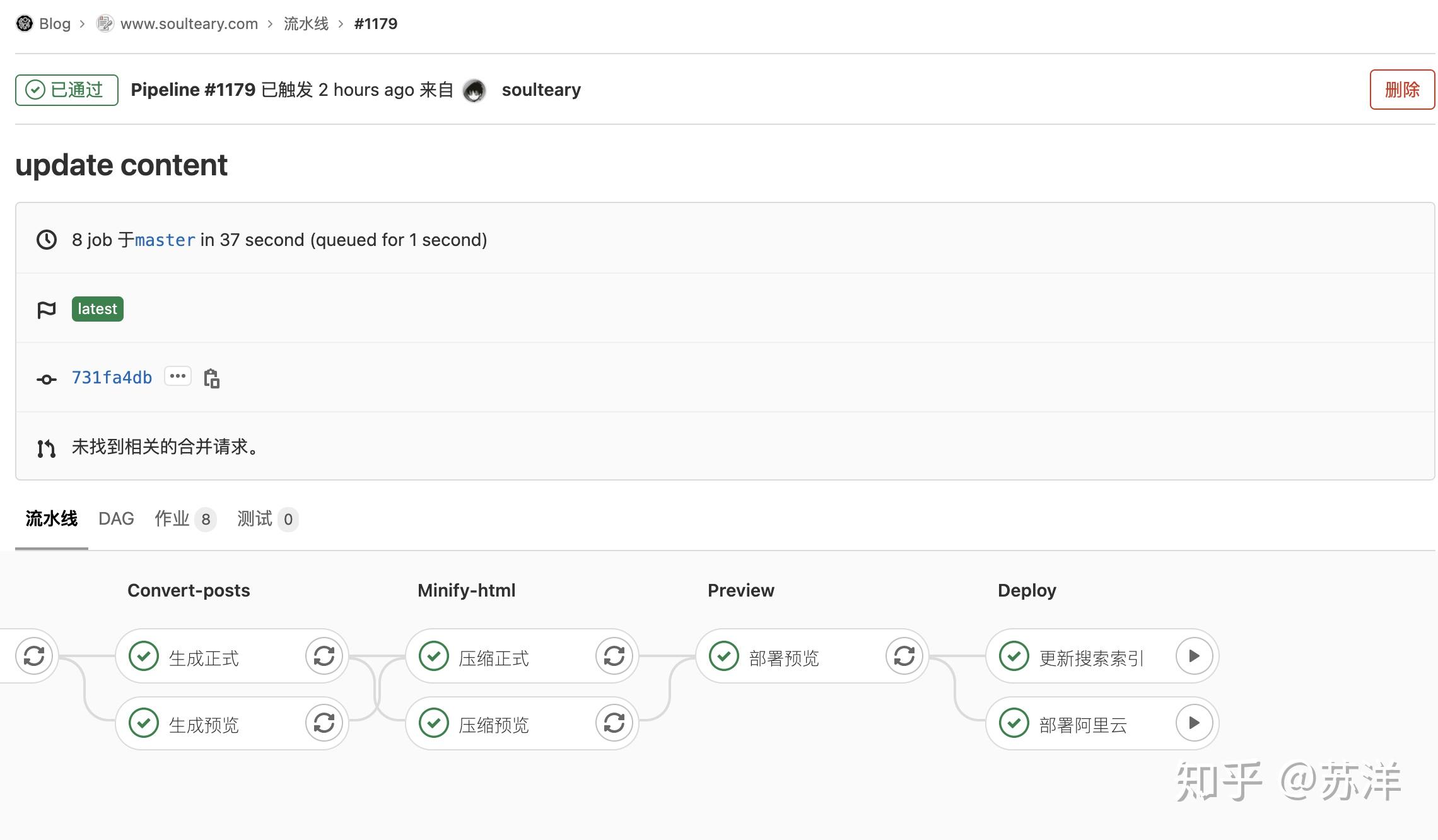Retry the 压缩正式 job

click(x=614, y=656)
